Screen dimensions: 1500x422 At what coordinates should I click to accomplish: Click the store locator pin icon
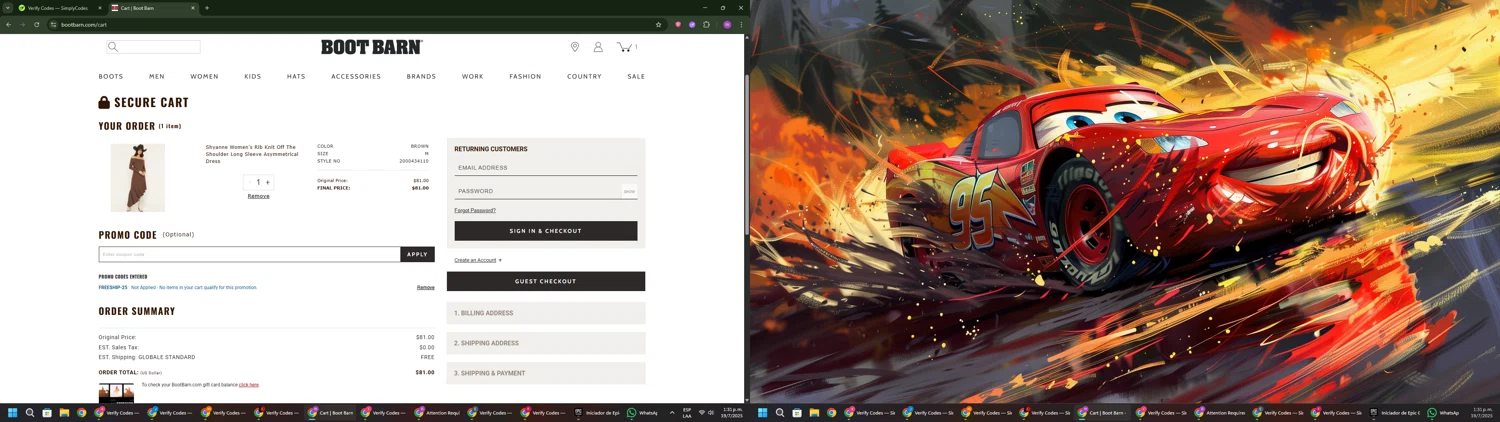coord(575,47)
